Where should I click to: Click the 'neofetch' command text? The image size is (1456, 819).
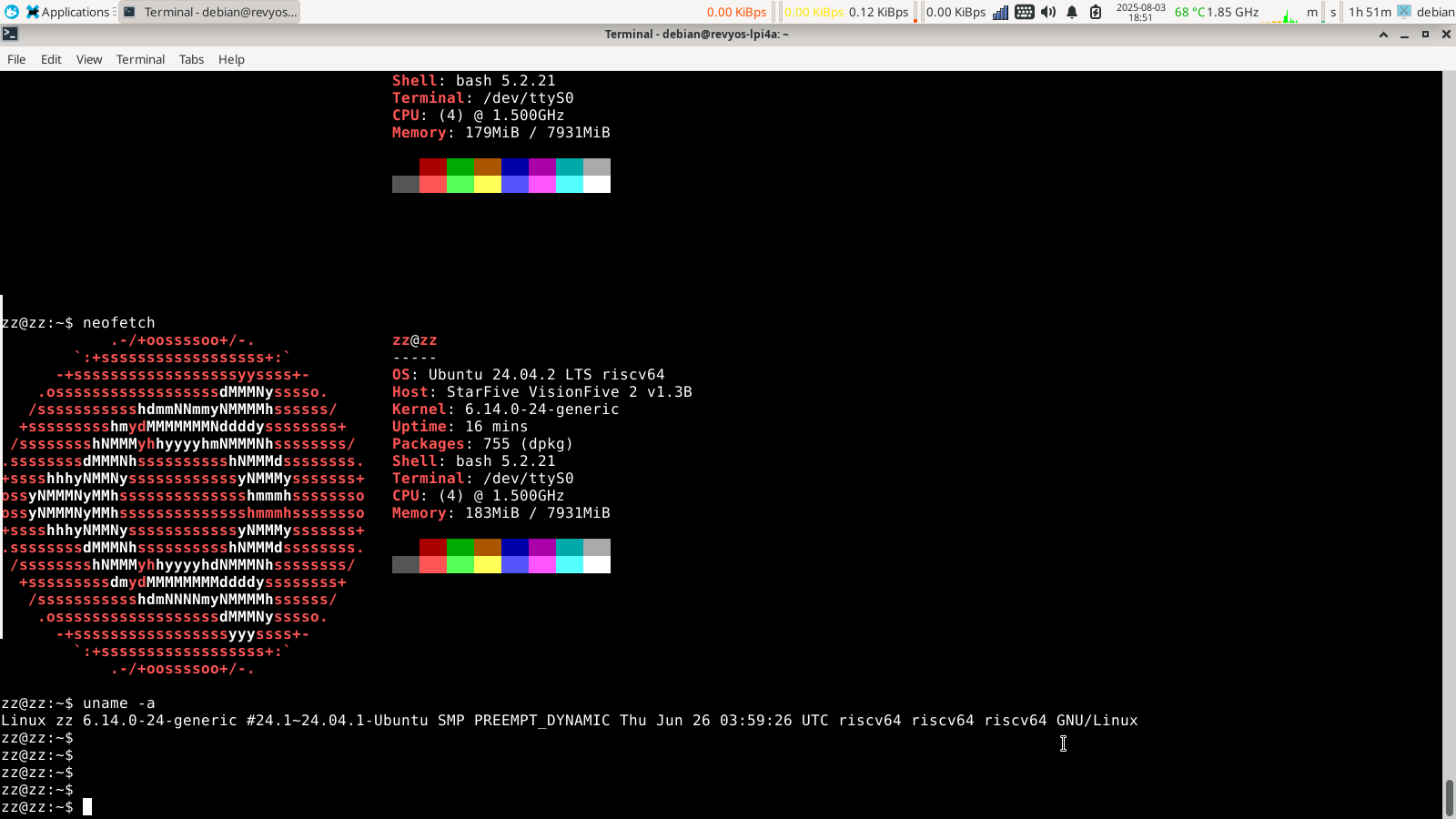click(119, 322)
